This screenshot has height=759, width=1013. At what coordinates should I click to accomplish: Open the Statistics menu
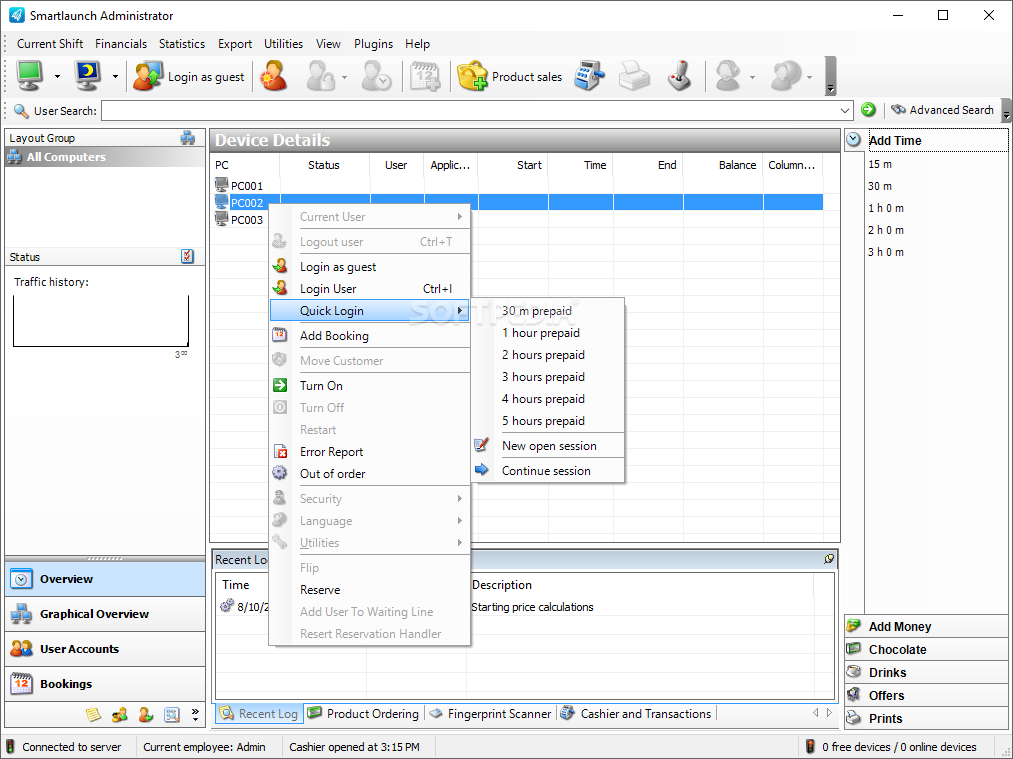click(x=182, y=44)
